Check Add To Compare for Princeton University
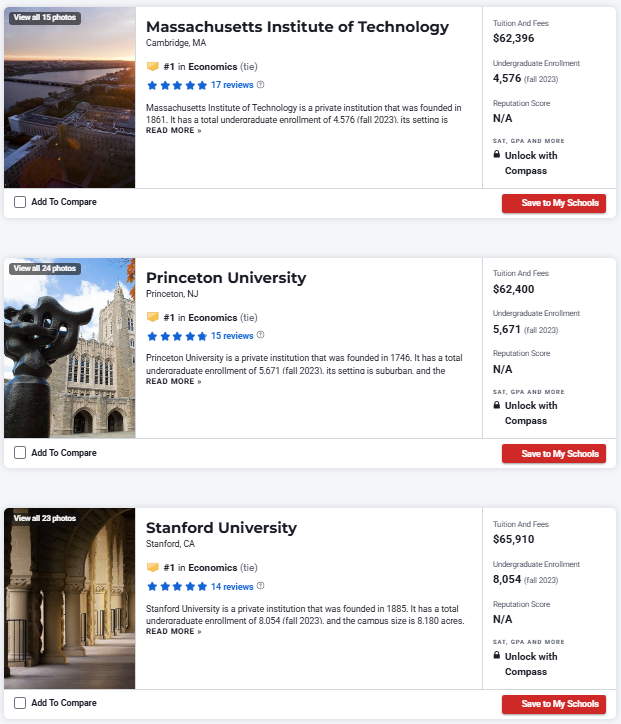The image size is (621, 724). coord(20,452)
